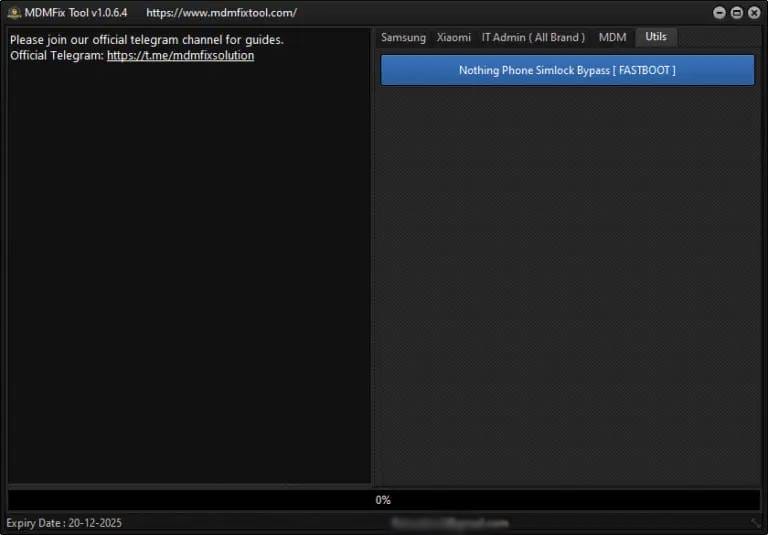768x535 pixels.
Task: Click the Expiry Date label in status bar
Action: point(64,523)
